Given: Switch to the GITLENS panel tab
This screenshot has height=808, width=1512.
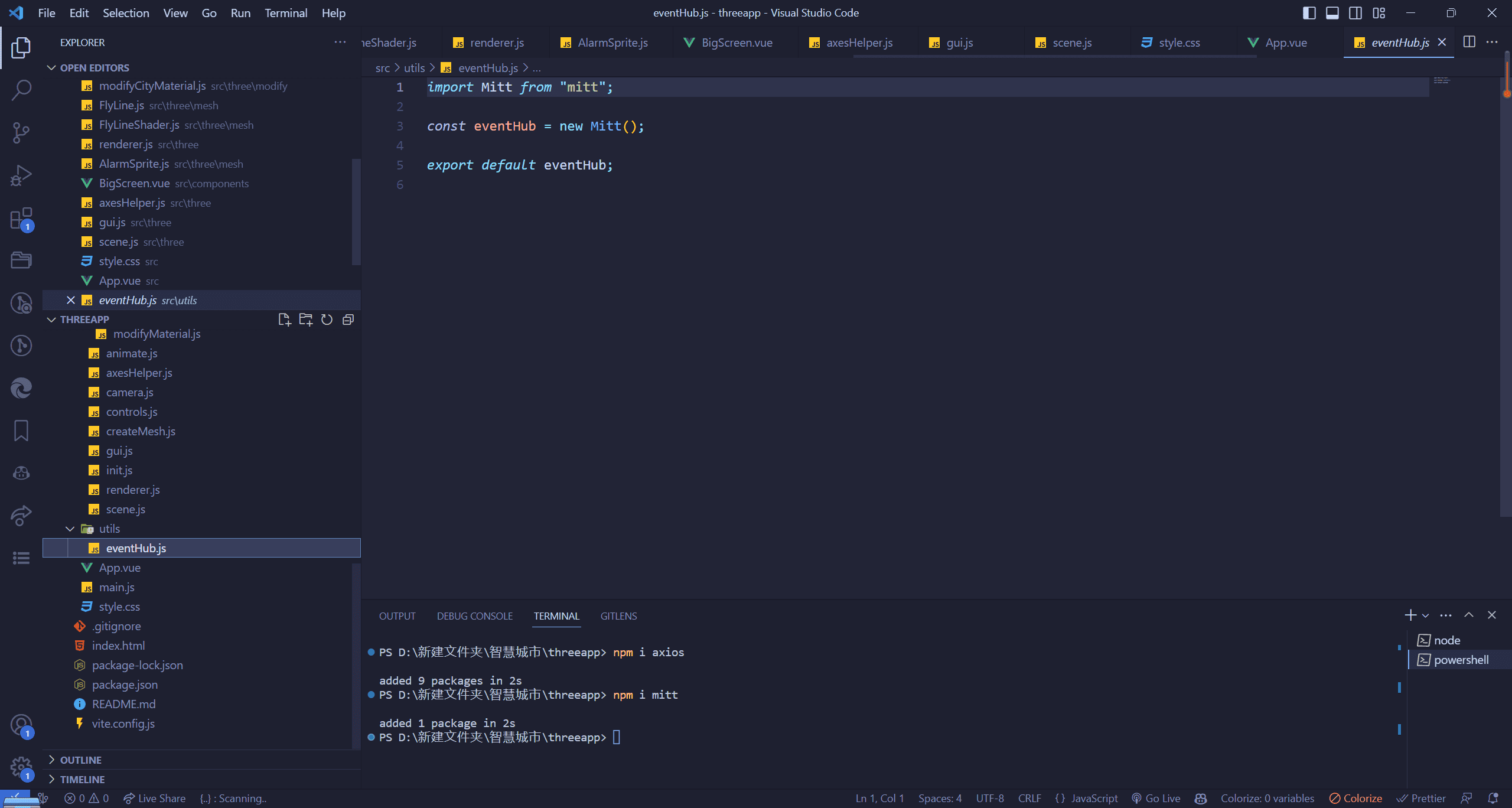Looking at the screenshot, I should 618,616.
